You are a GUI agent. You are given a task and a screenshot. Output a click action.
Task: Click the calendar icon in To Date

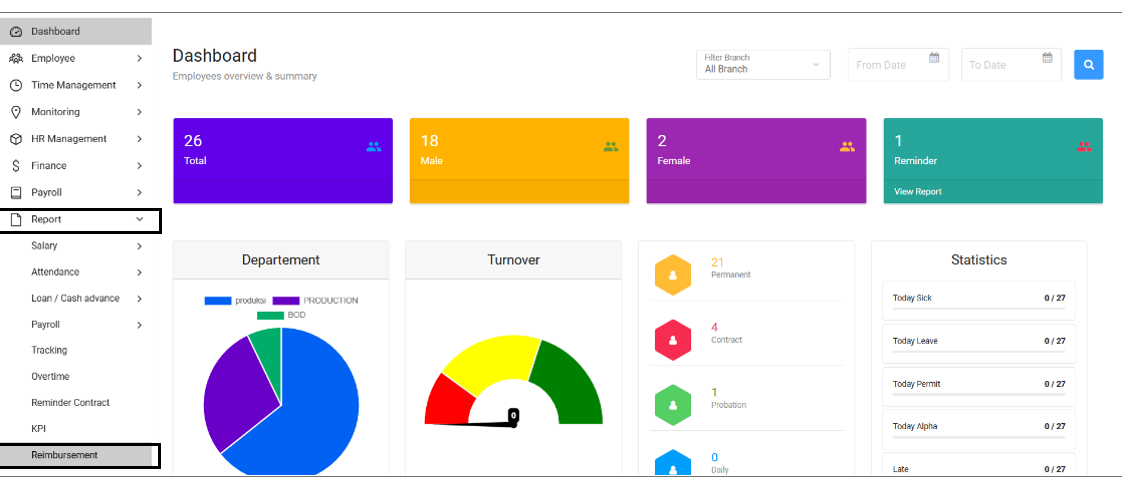1047,58
